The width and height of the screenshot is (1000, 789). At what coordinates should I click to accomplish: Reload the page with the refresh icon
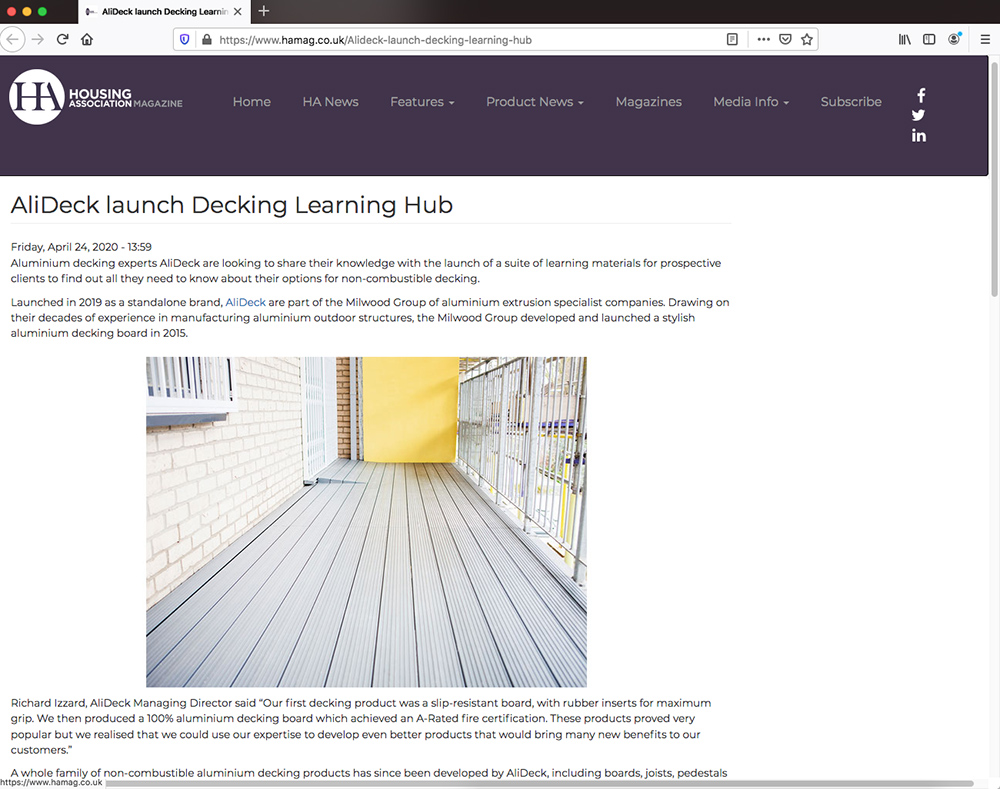click(62, 40)
